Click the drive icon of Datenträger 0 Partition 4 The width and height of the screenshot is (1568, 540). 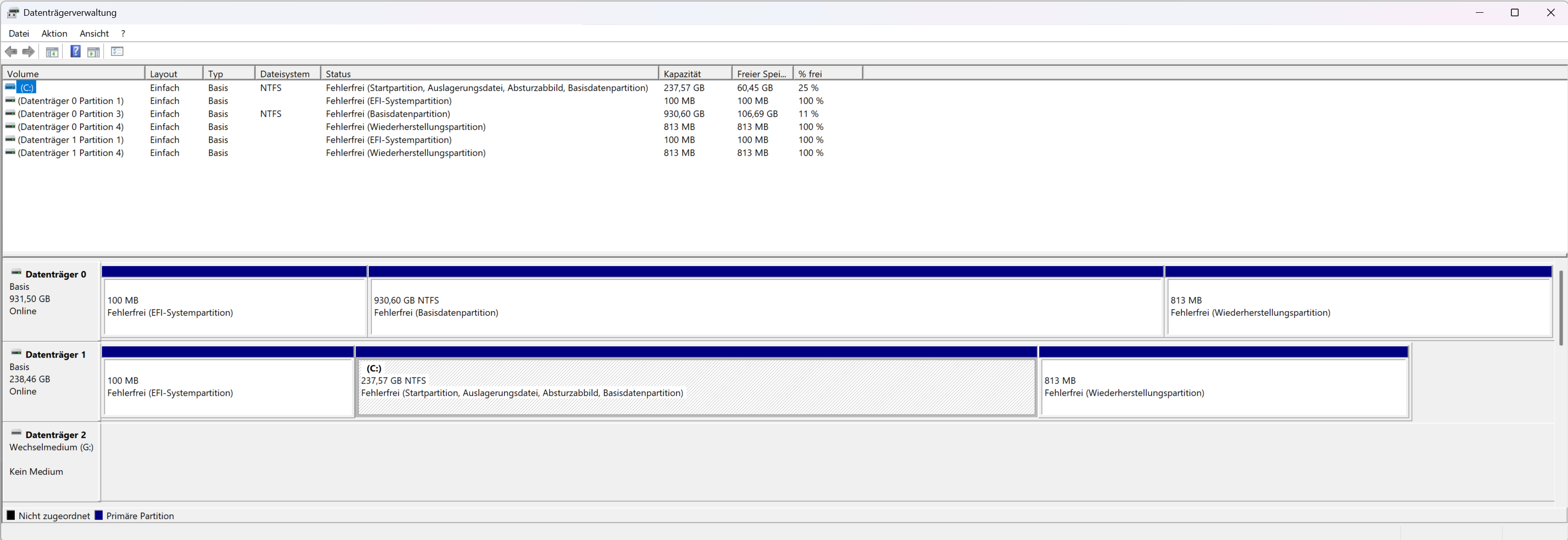coord(10,126)
